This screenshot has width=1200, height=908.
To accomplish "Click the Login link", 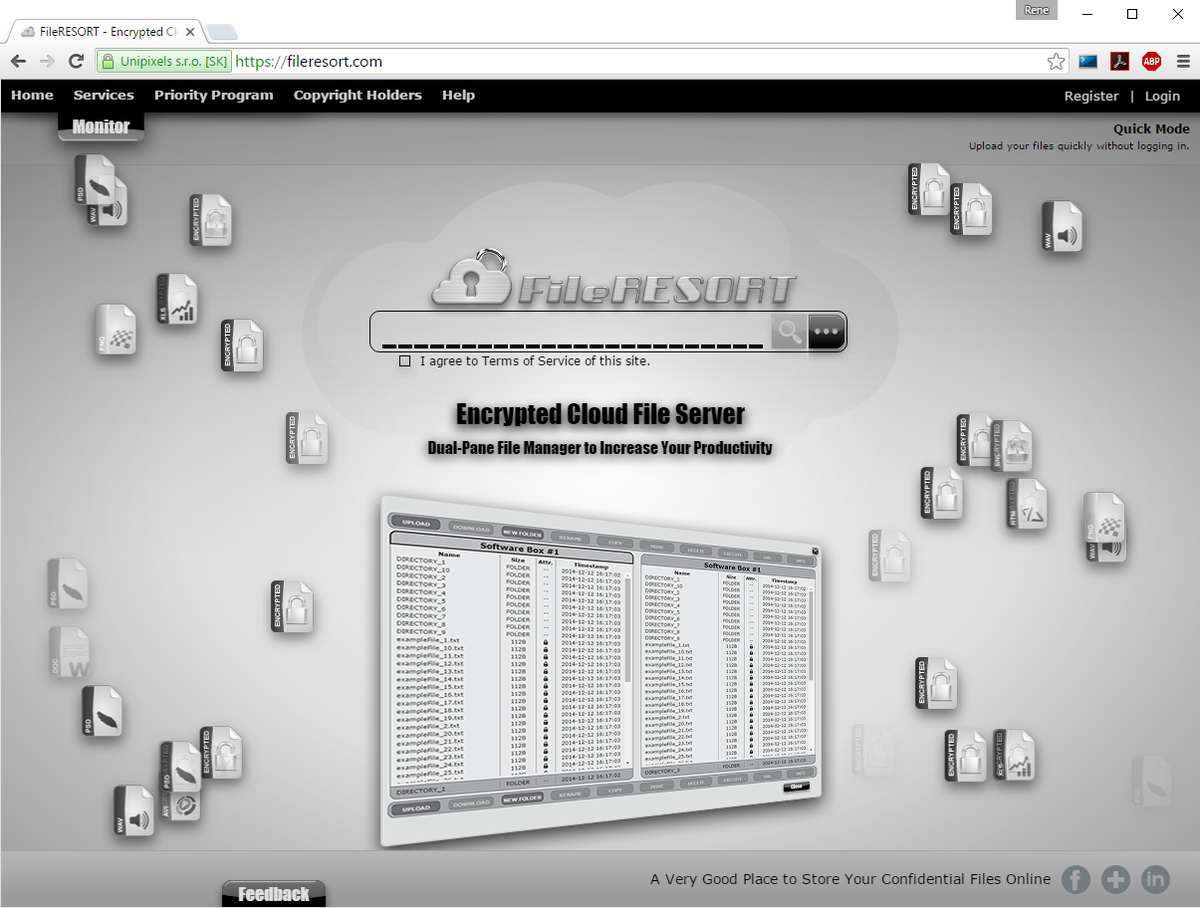I will tap(1162, 96).
